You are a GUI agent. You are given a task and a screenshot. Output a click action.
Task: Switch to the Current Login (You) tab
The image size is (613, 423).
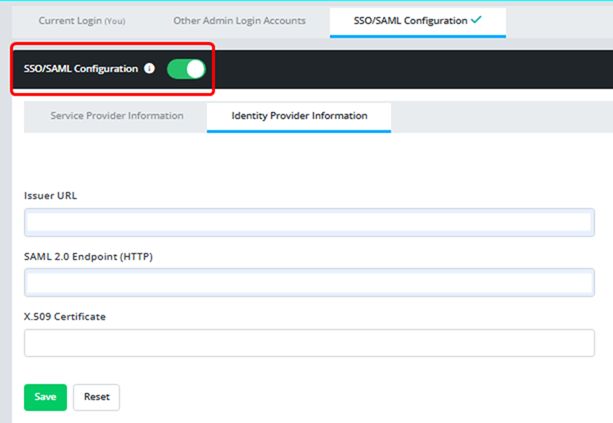tap(82, 21)
